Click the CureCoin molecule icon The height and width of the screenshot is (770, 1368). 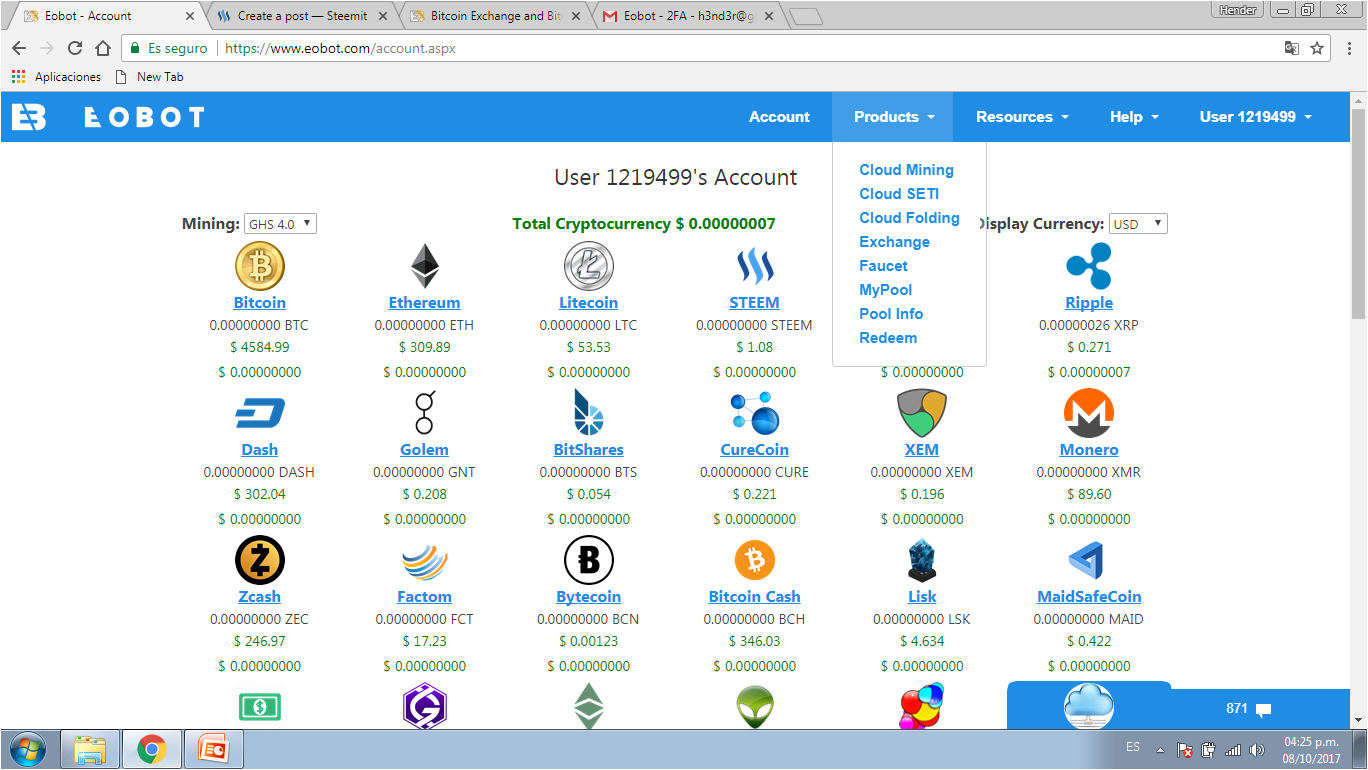755,413
